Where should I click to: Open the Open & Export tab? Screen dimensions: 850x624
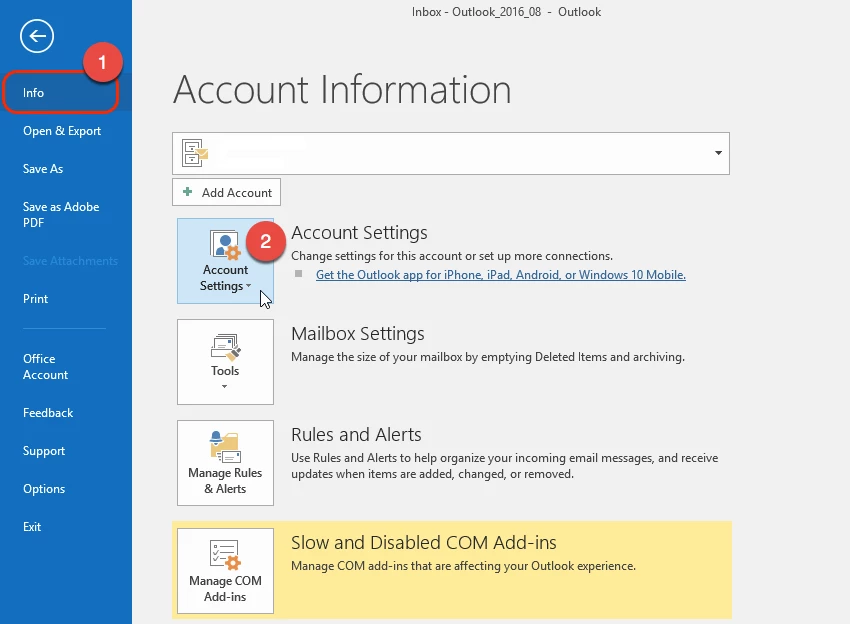[62, 131]
